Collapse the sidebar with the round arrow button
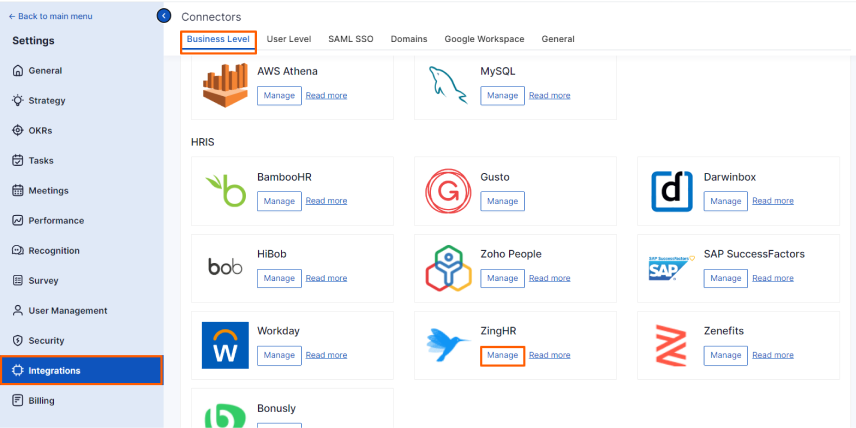This screenshot has height=428, width=856. (164, 16)
